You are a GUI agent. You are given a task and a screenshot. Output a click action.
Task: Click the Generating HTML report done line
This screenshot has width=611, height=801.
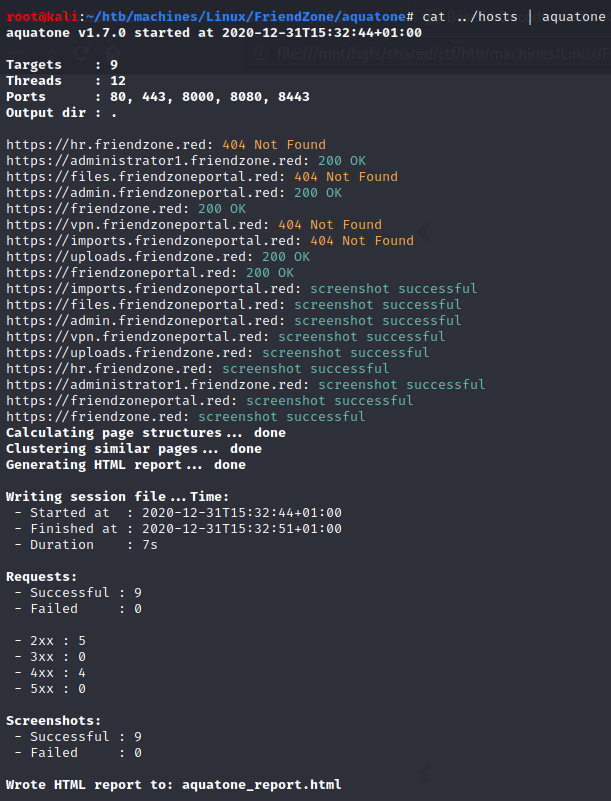point(126,465)
